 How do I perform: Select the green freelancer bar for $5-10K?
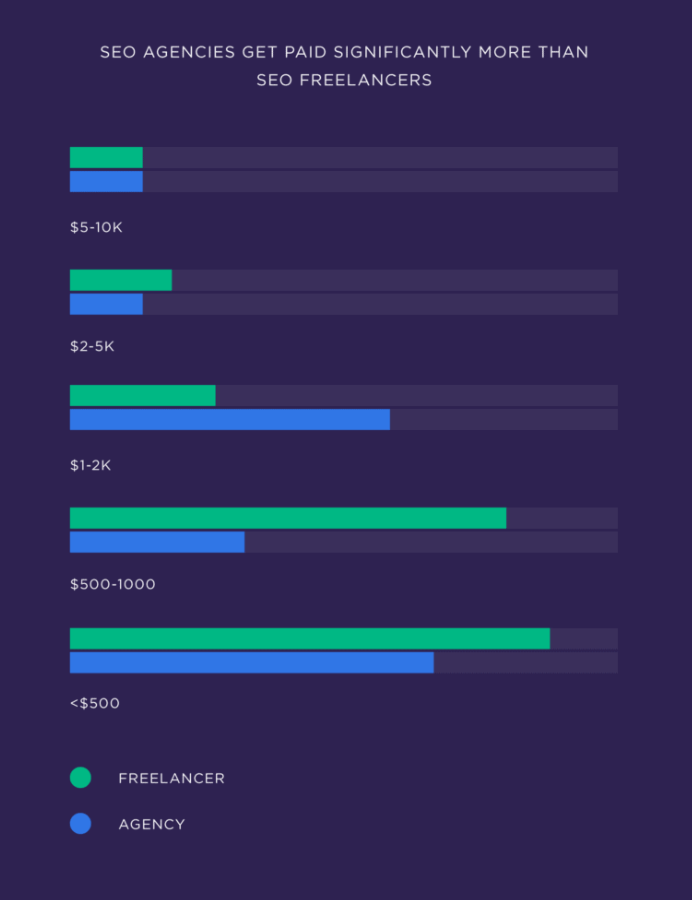pyautogui.click(x=106, y=157)
